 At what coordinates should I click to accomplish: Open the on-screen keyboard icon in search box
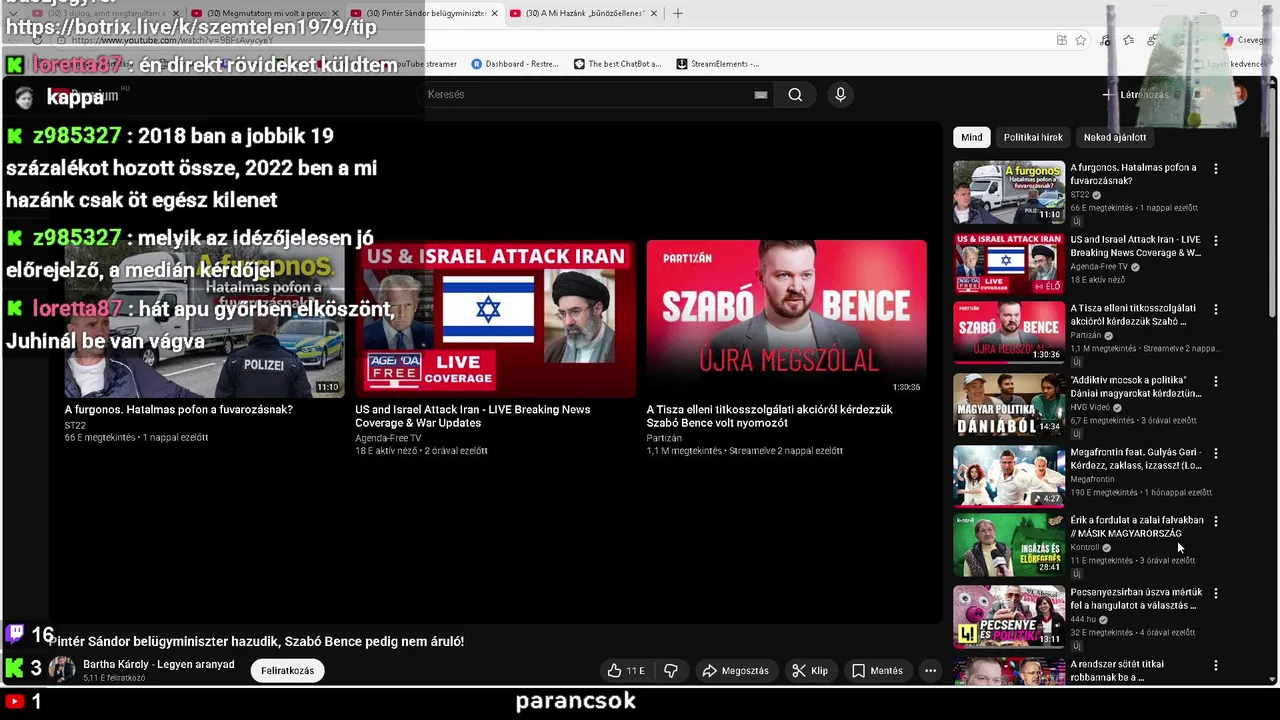761,95
